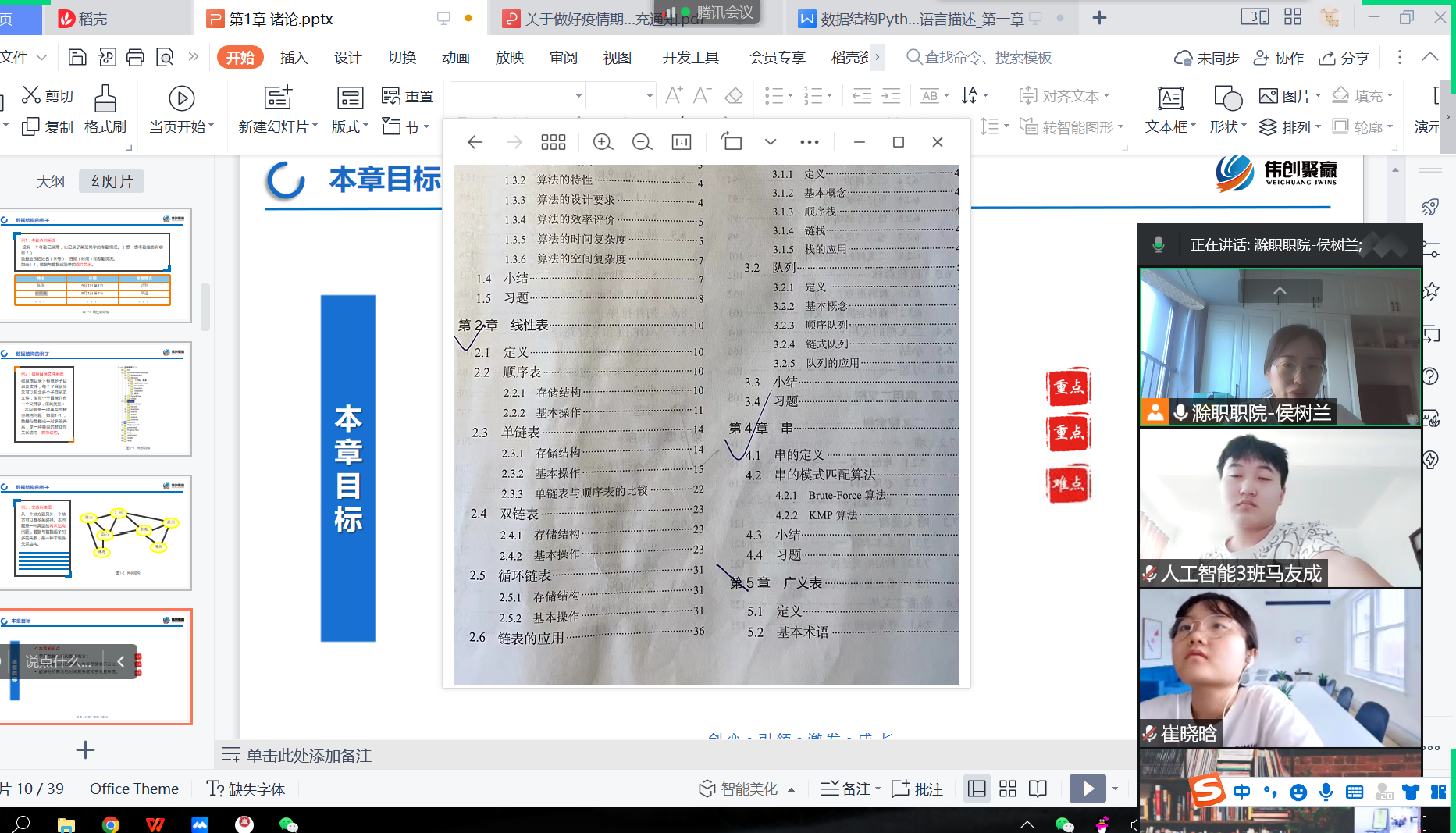This screenshot has width=1456, height=833.
Task: Start slideshow from current page (当页开始)
Action: (x=181, y=110)
